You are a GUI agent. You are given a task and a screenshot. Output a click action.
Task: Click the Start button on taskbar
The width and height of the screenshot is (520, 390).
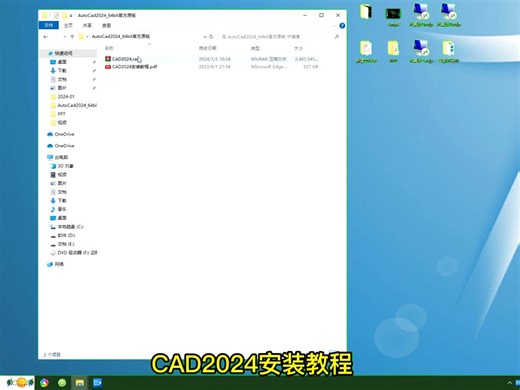click(20, 383)
